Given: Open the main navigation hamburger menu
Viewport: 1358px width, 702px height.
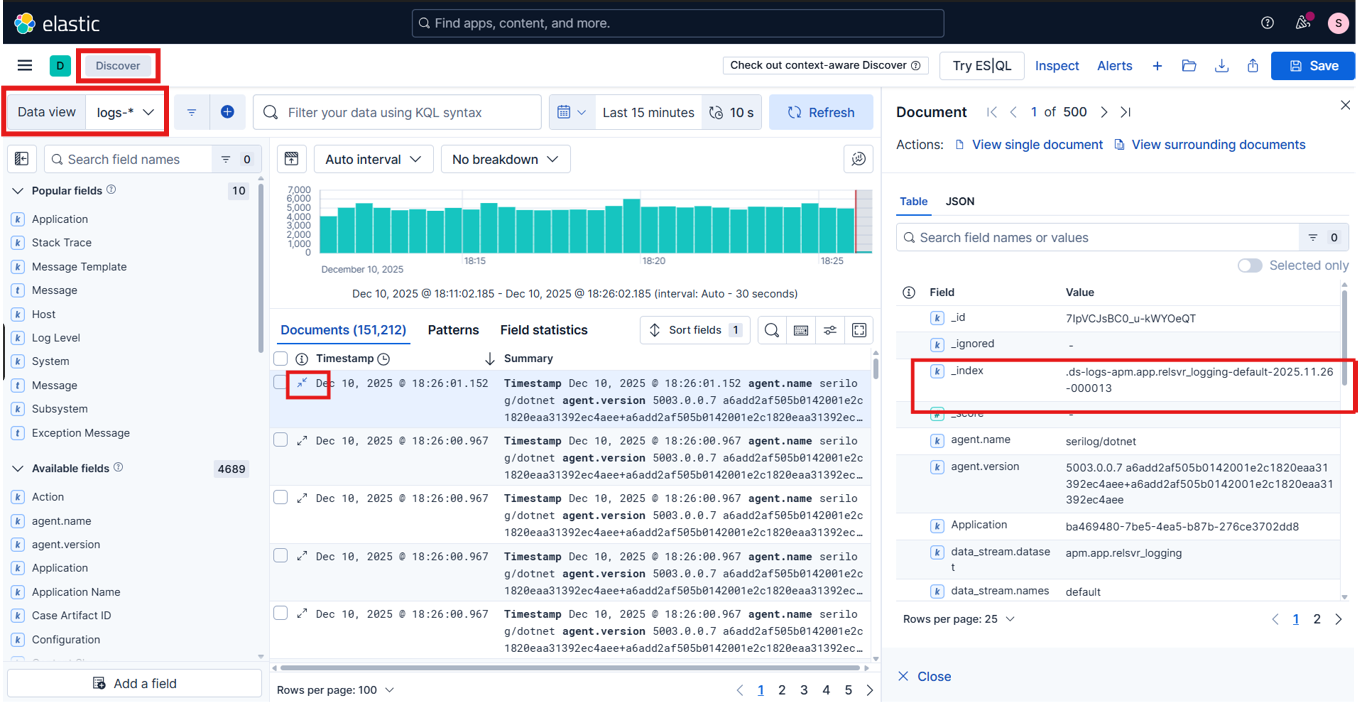Looking at the screenshot, I should click(x=25, y=65).
